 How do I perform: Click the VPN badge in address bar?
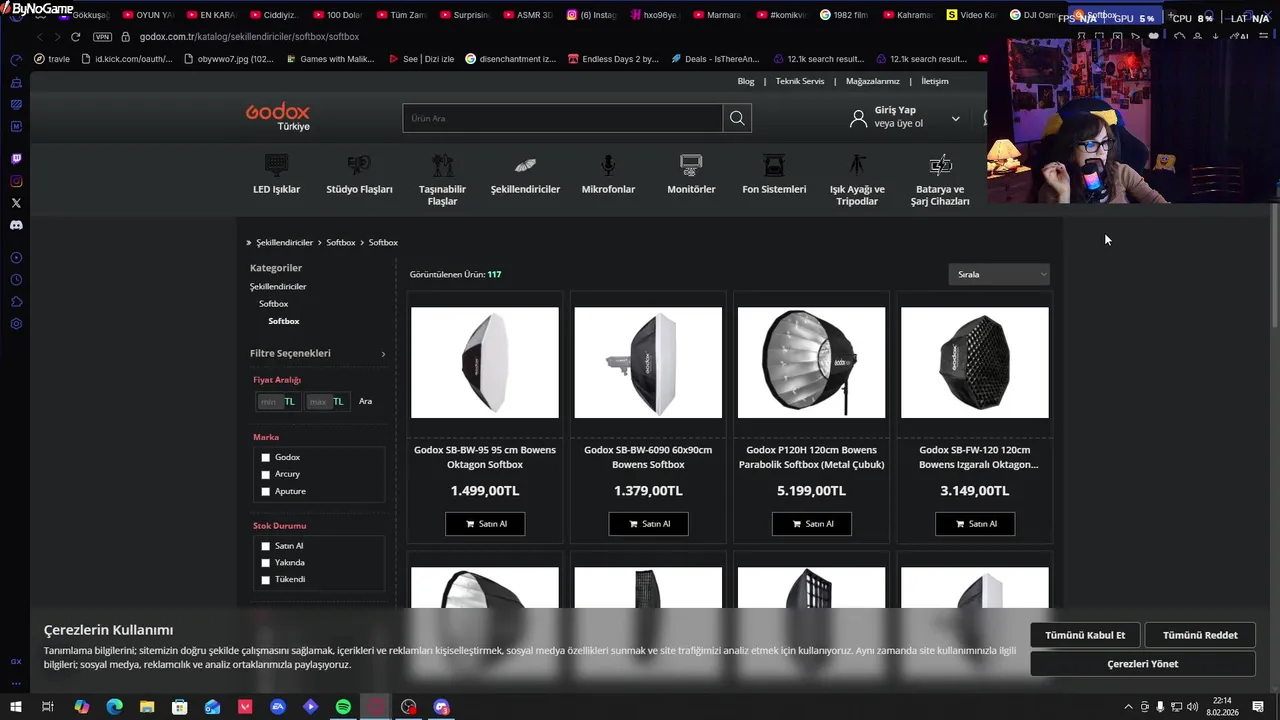click(x=102, y=37)
